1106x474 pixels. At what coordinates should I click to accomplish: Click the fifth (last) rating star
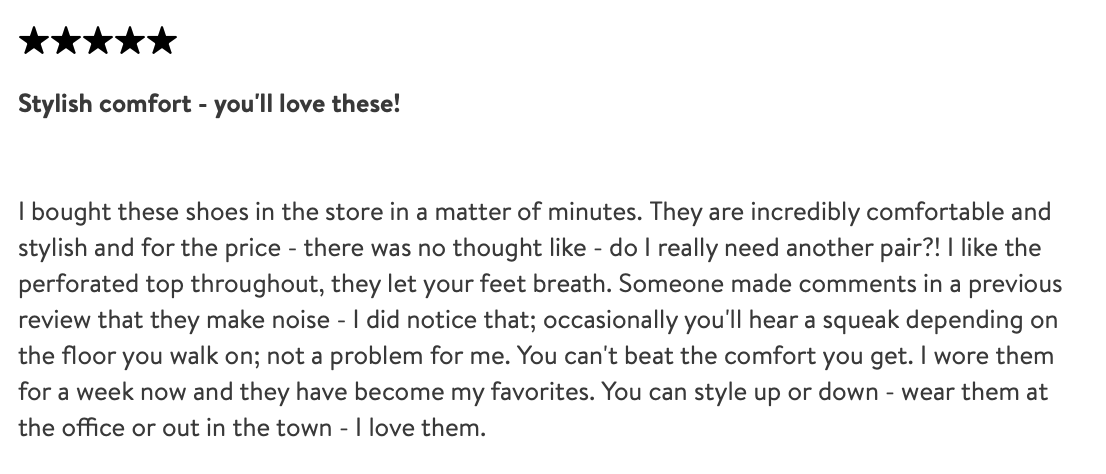point(161,41)
